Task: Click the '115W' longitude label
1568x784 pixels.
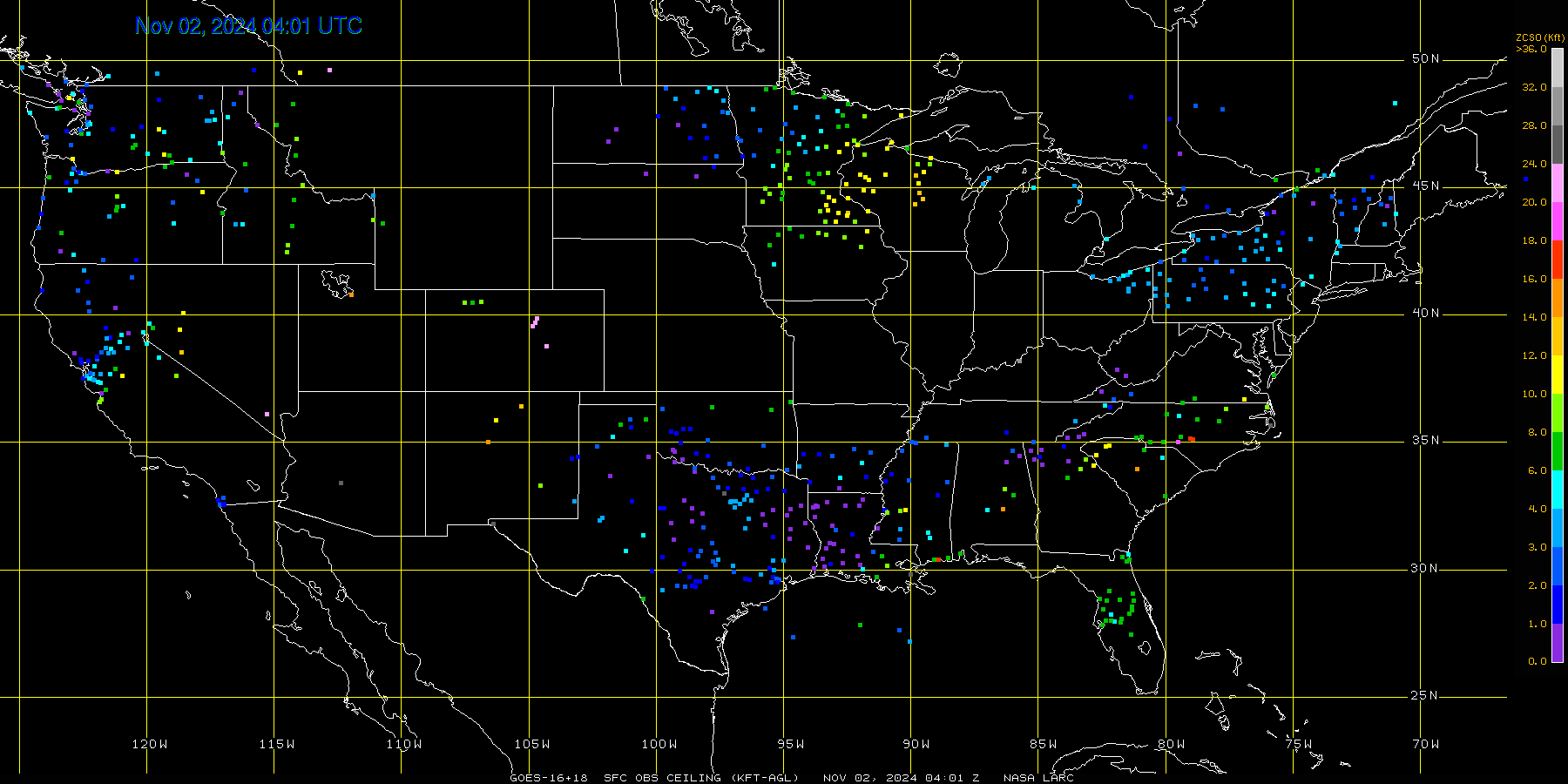Action: click(277, 744)
